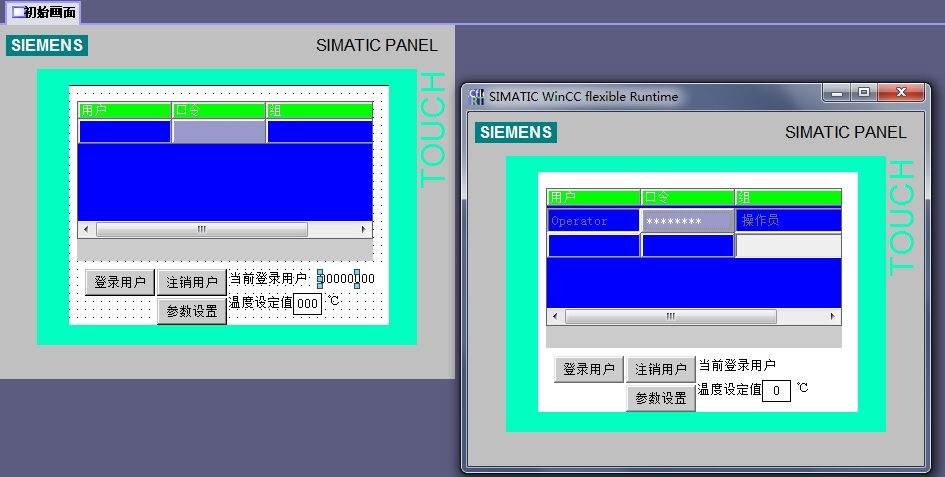Select the 00000000 current user field in editor
945x477 pixels.
point(347,279)
